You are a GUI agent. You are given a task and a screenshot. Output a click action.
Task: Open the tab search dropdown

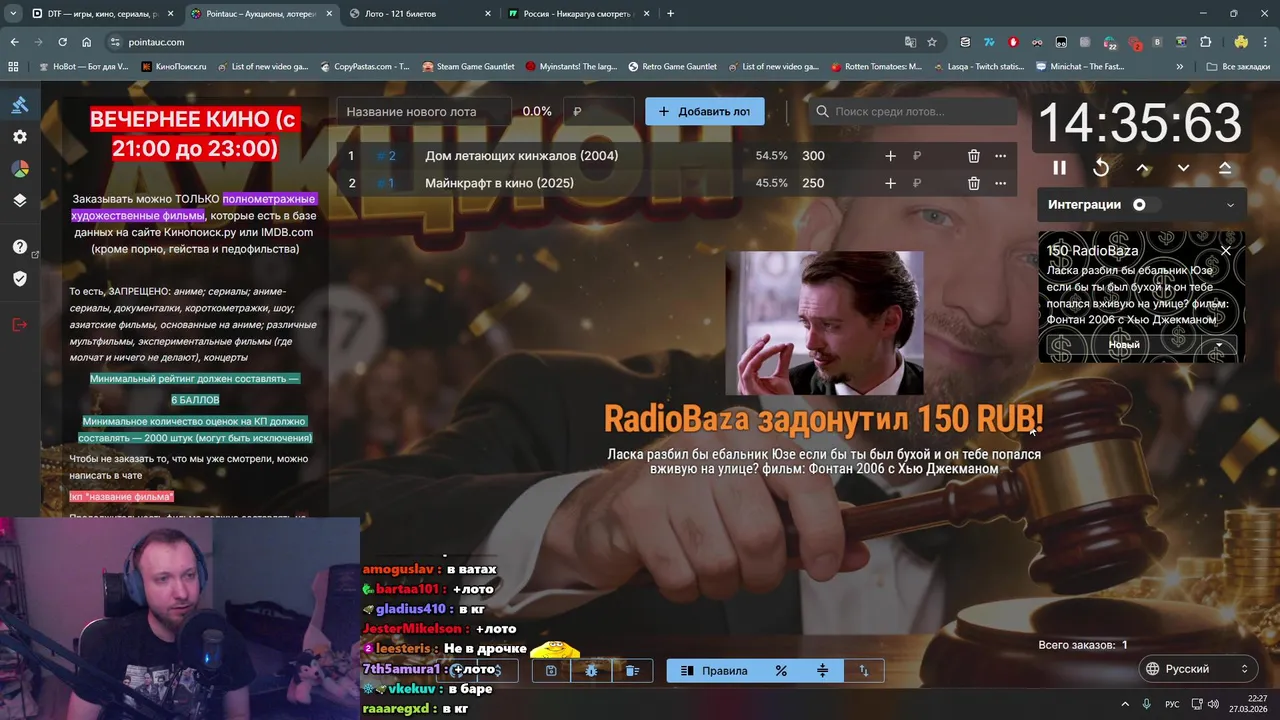(12, 13)
